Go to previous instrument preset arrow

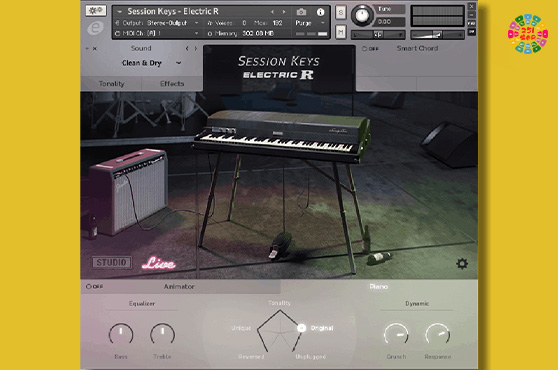pos(272,12)
